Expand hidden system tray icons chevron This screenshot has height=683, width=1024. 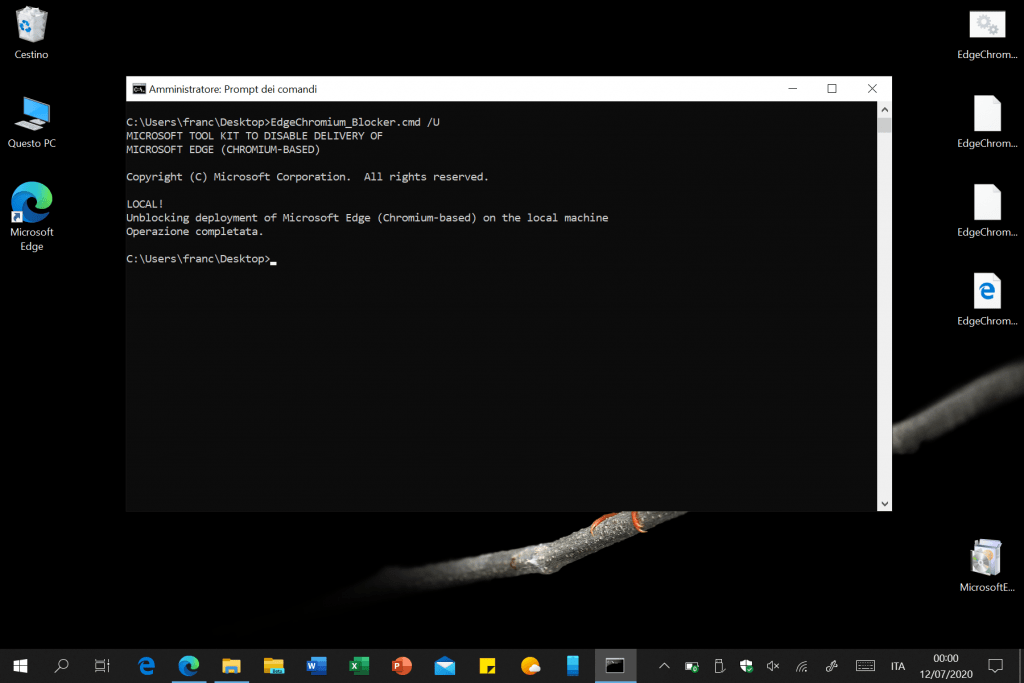click(x=664, y=666)
